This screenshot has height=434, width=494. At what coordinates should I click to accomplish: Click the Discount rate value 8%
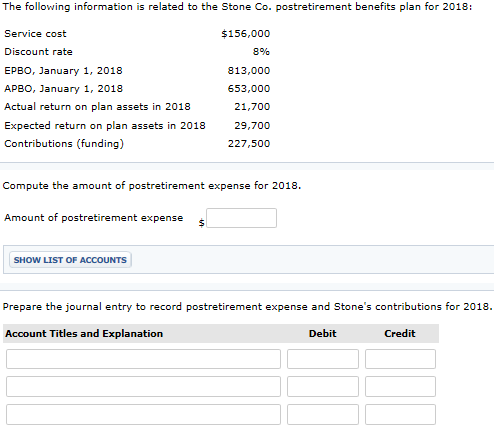[x=261, y=52]
